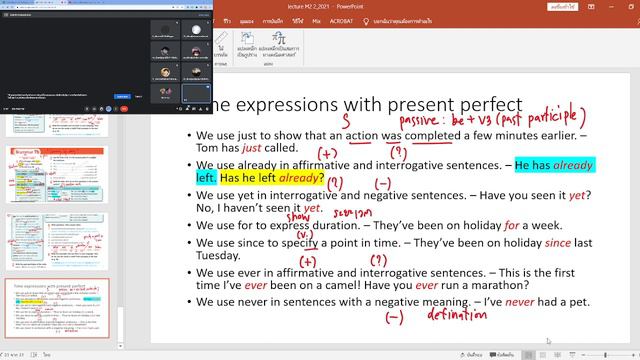The image size is (640, 360).
Task: Open the ACROBAT ribbon tab
Action: (341, 21)
